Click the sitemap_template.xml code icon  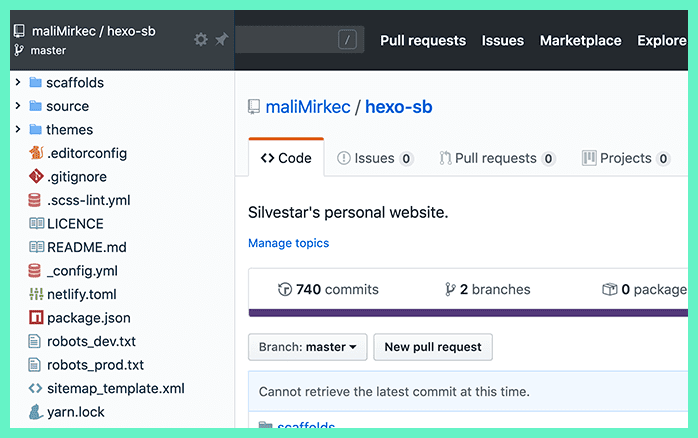[x=36, y=389]
